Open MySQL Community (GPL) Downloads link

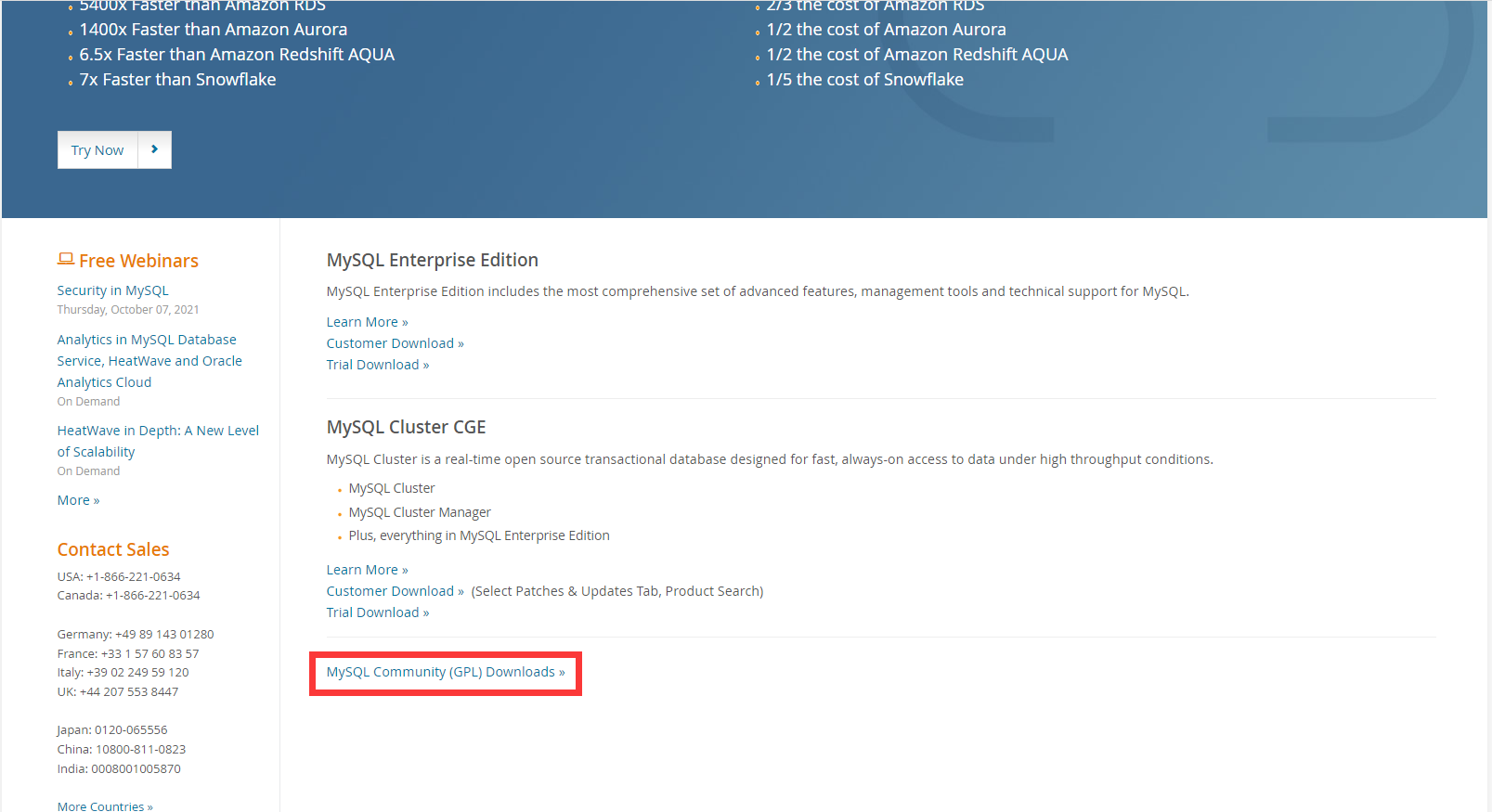click(446, 672)
